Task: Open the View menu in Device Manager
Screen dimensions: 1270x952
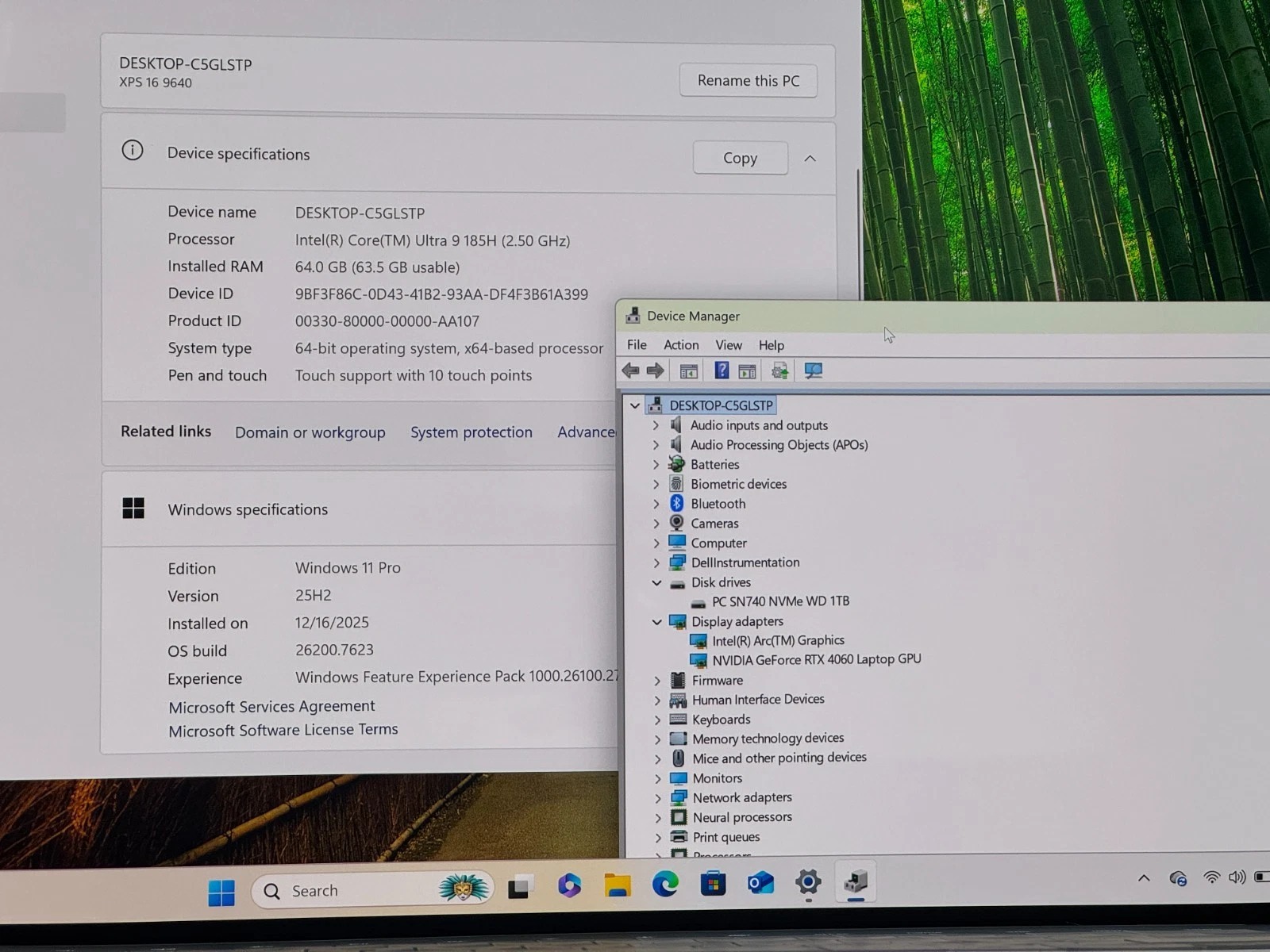Action: tap(728, 345)
